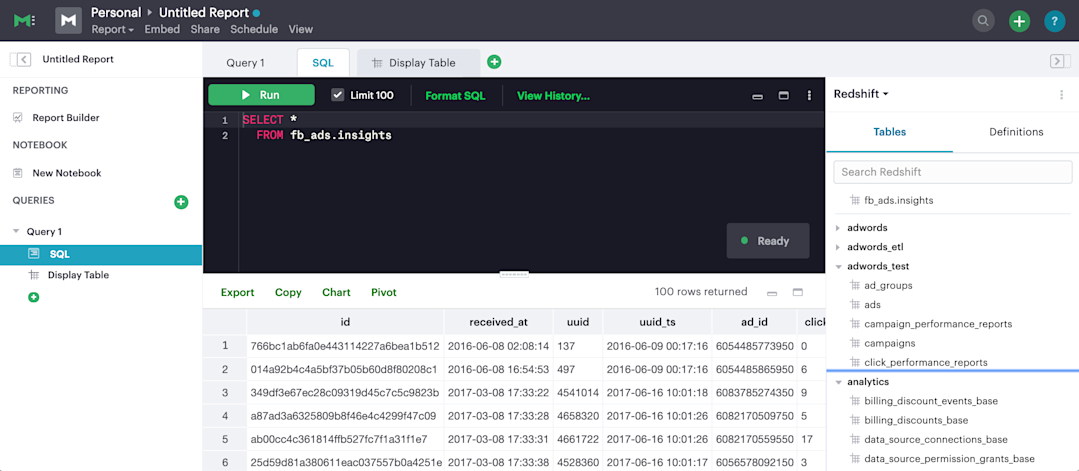Add a new query with Queries plus icon

[181, 202]
